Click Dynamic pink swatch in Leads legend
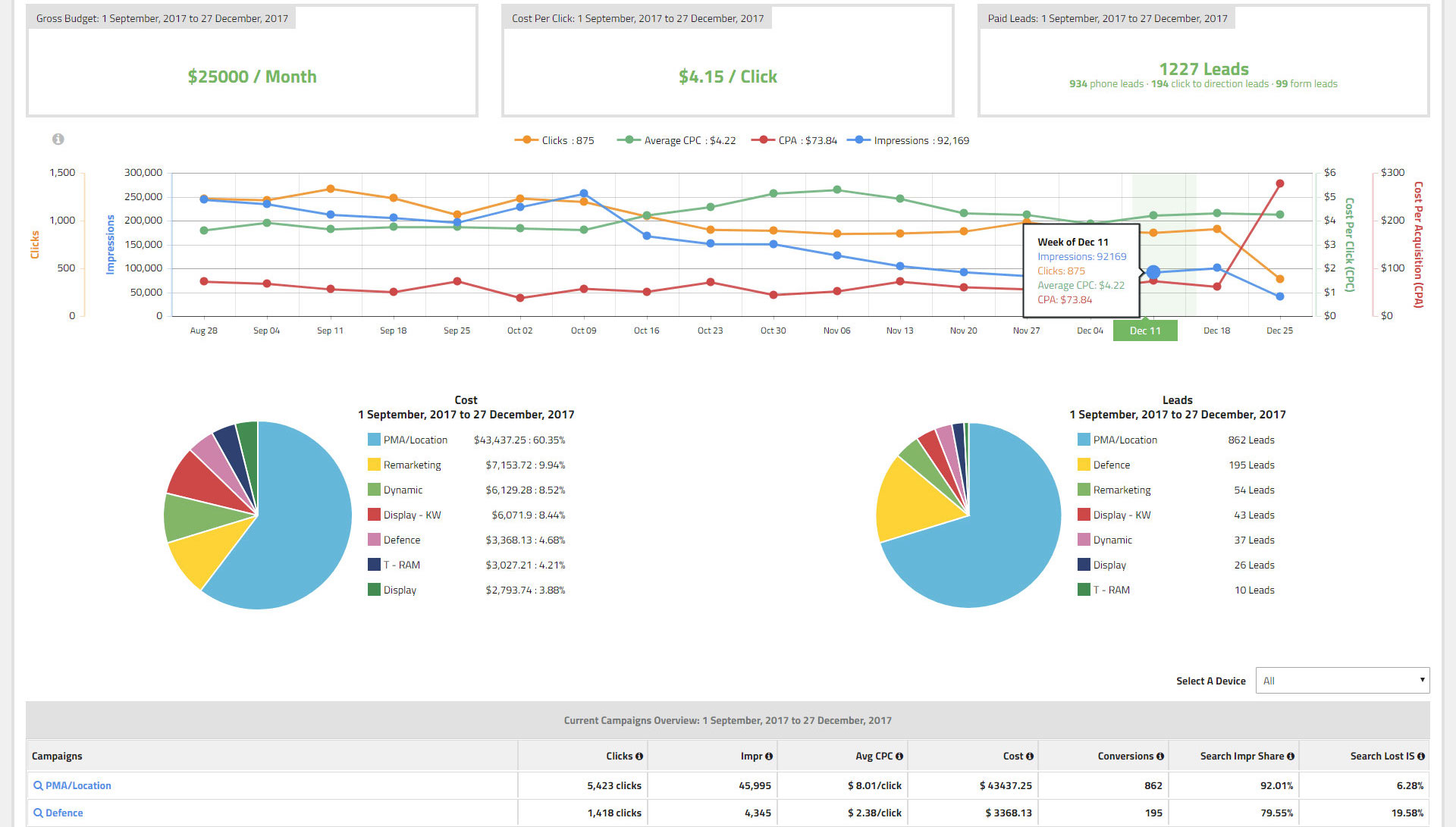 [1084, 540]
